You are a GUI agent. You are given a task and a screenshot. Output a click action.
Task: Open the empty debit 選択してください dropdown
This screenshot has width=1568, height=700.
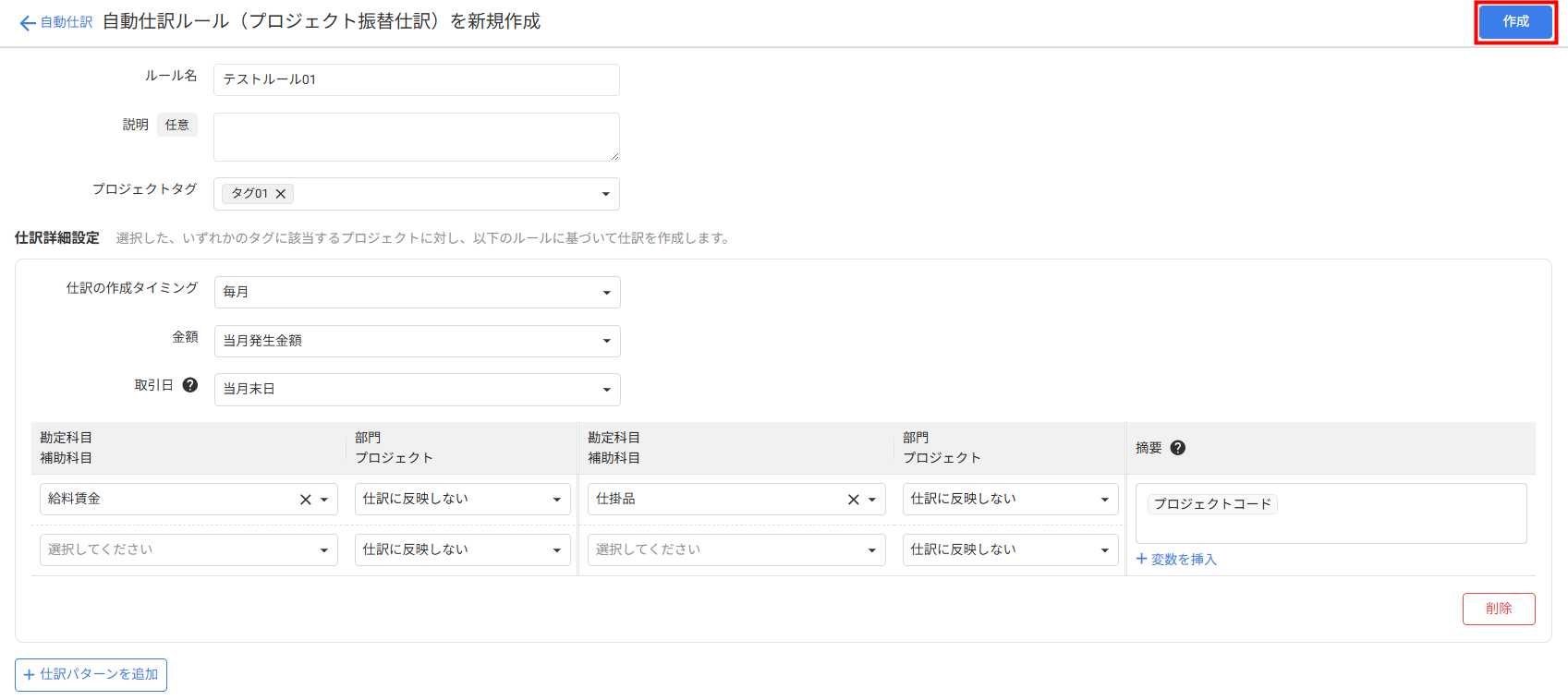pos(188,549)
